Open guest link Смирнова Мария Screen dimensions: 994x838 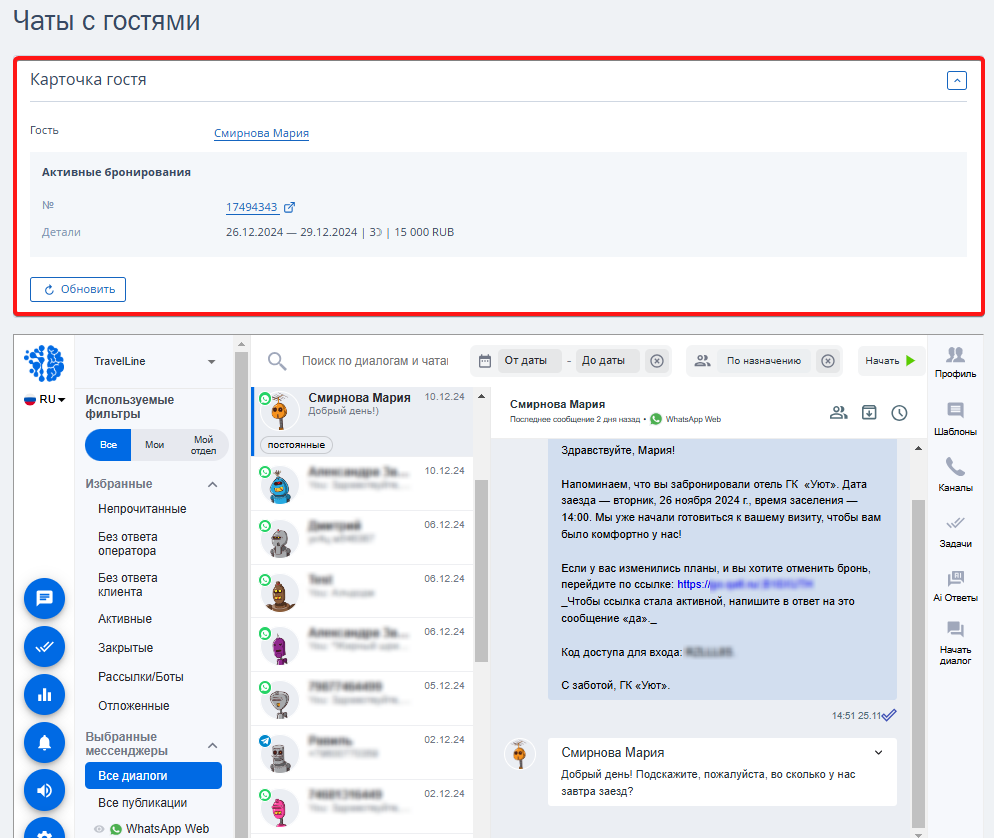[261, 133]
